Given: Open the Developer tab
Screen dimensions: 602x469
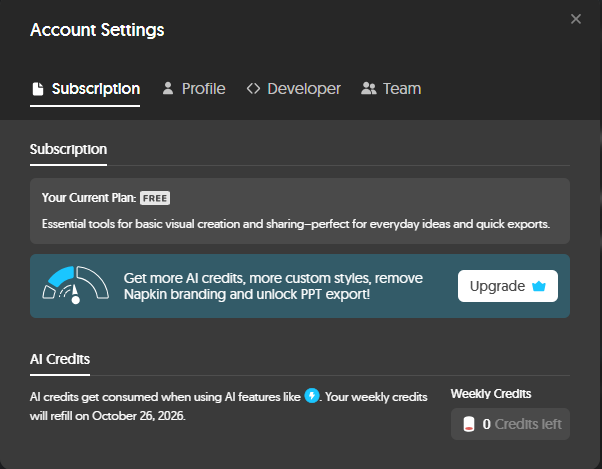Looking at the screenshot, I should (294, 89).
